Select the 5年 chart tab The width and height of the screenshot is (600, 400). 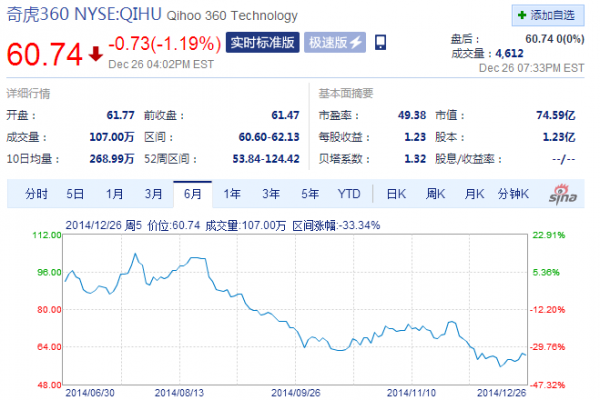(x=310, y=194)
